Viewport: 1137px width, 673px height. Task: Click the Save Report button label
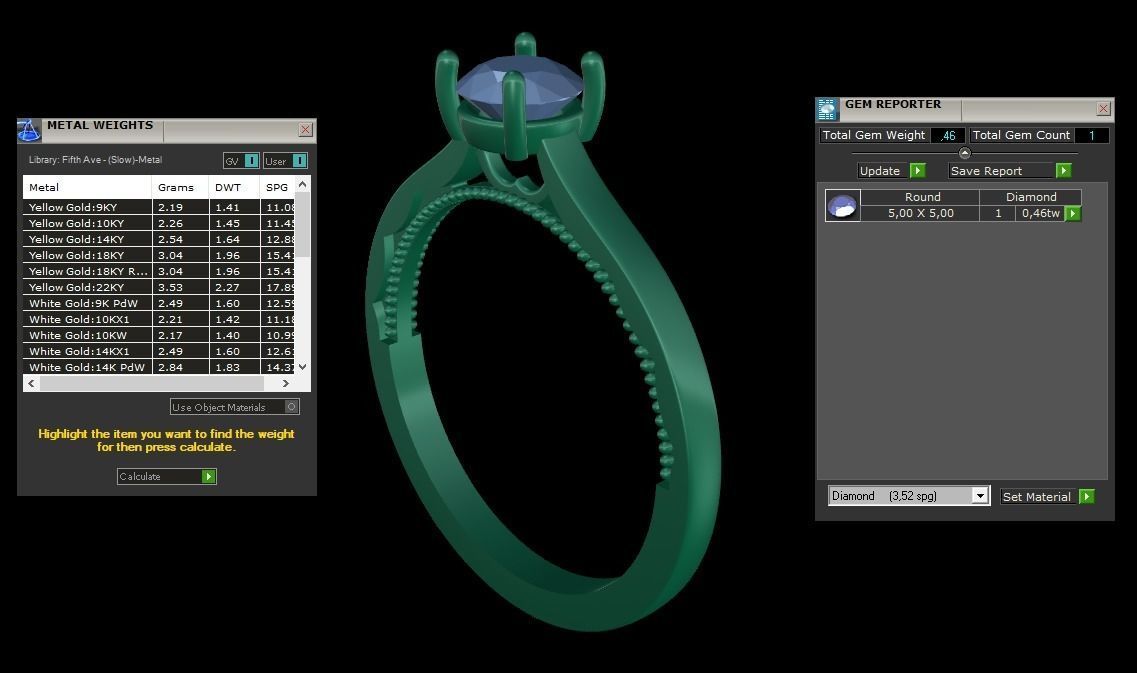tap(986, 170)
